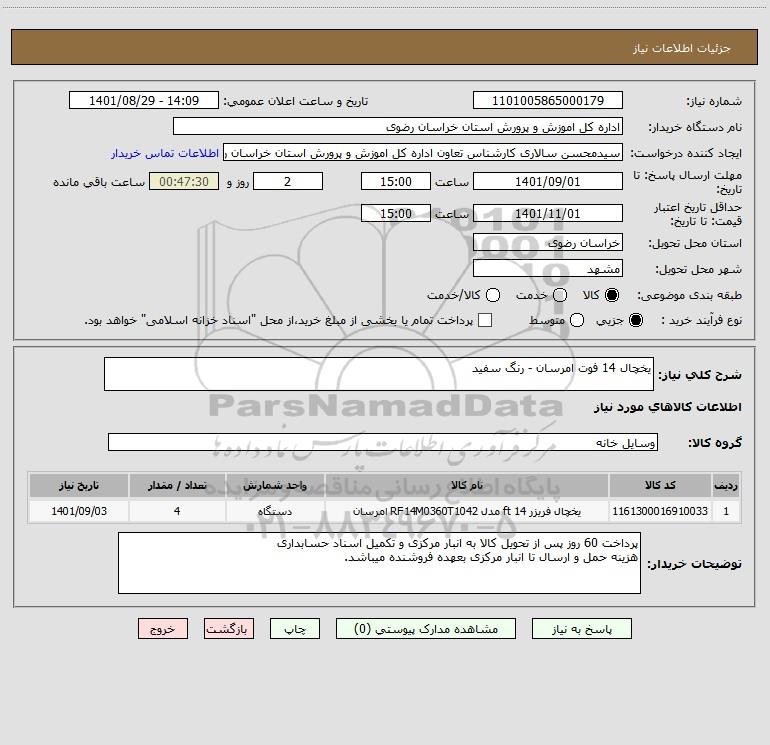Click the پاسخ به نیاز button
Viewport: 770px width, 745px height.
point(582,629)
